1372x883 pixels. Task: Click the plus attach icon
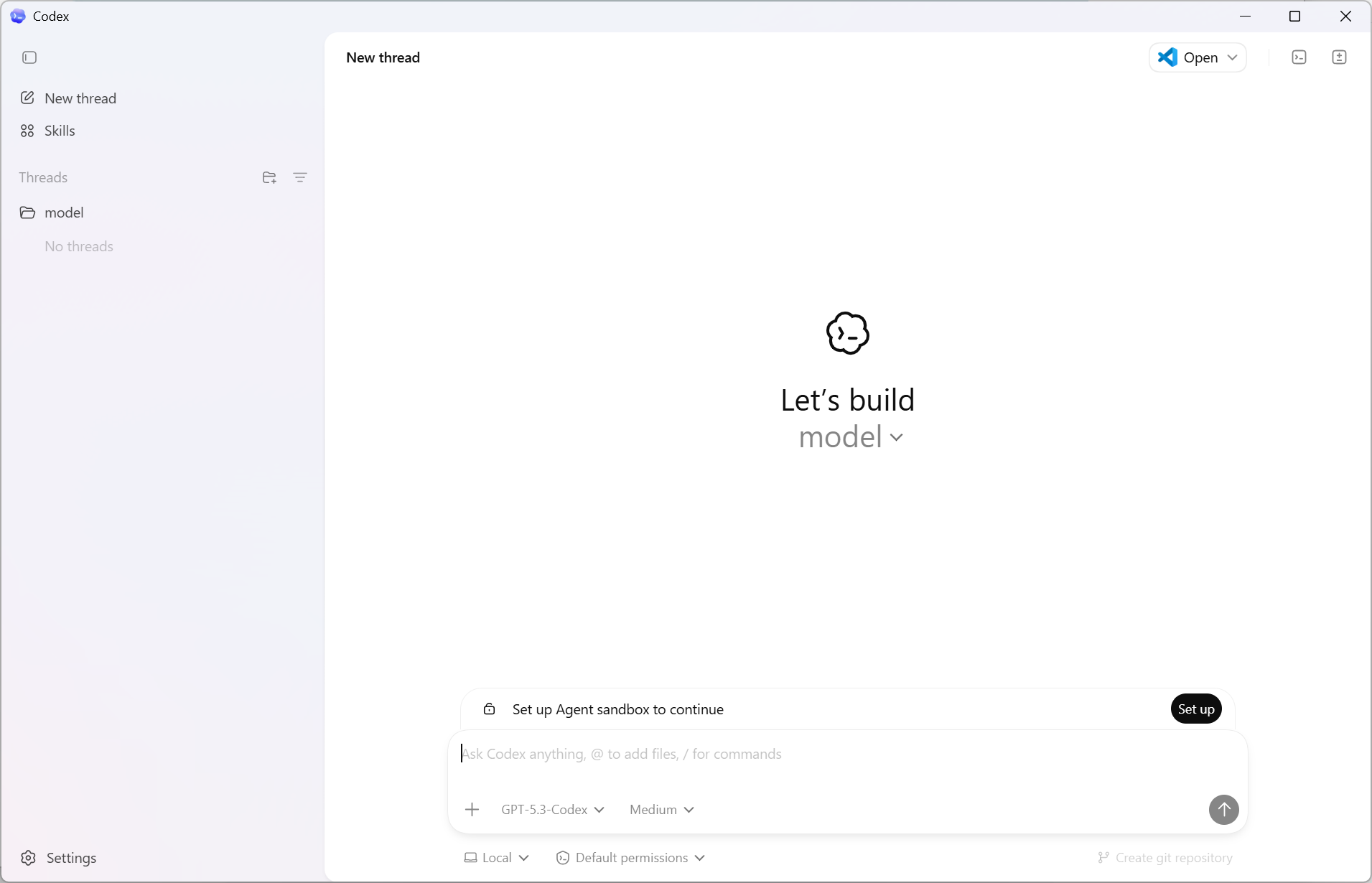(472, 810)
